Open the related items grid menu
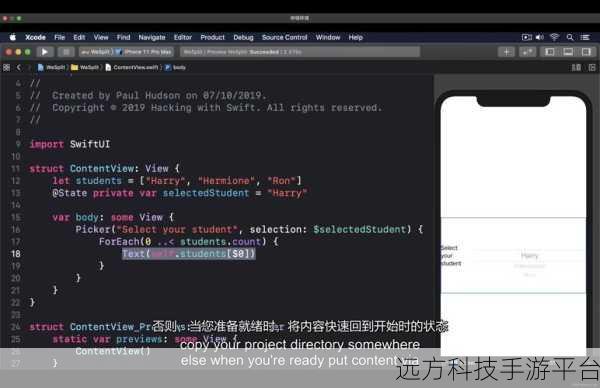The width and height of the screenshot is (600, 388). pyautogui.click(x=7, y=68)
